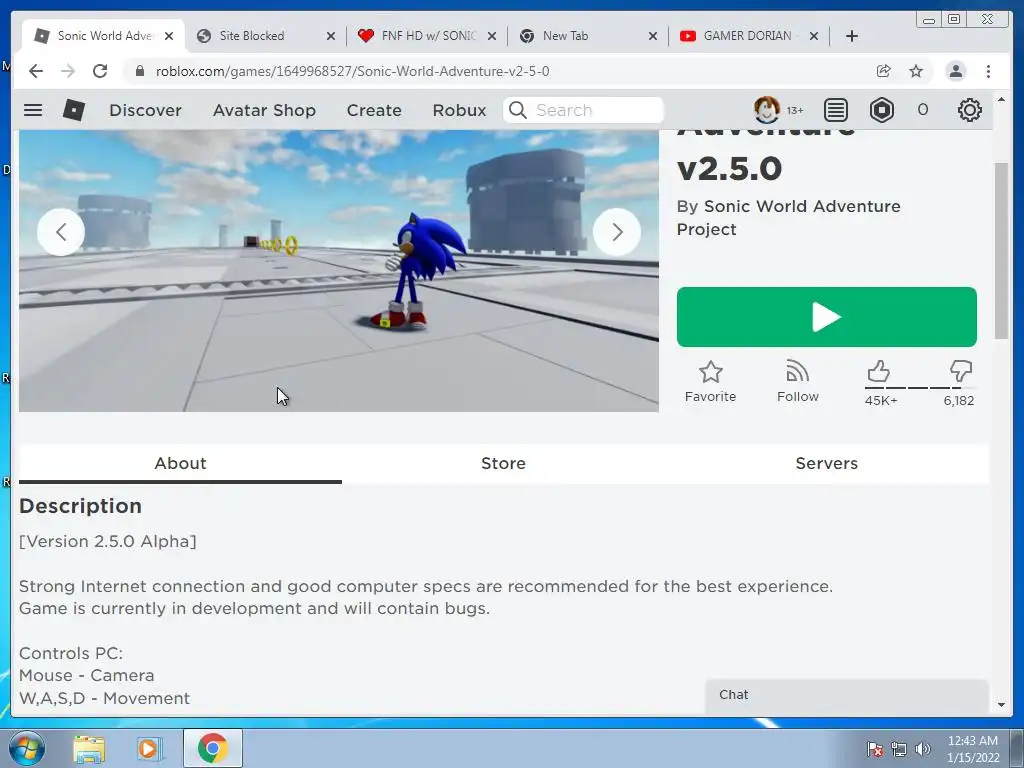Open the Roblox notifications feed icon

pyautogui.click(x=835, y=110)
